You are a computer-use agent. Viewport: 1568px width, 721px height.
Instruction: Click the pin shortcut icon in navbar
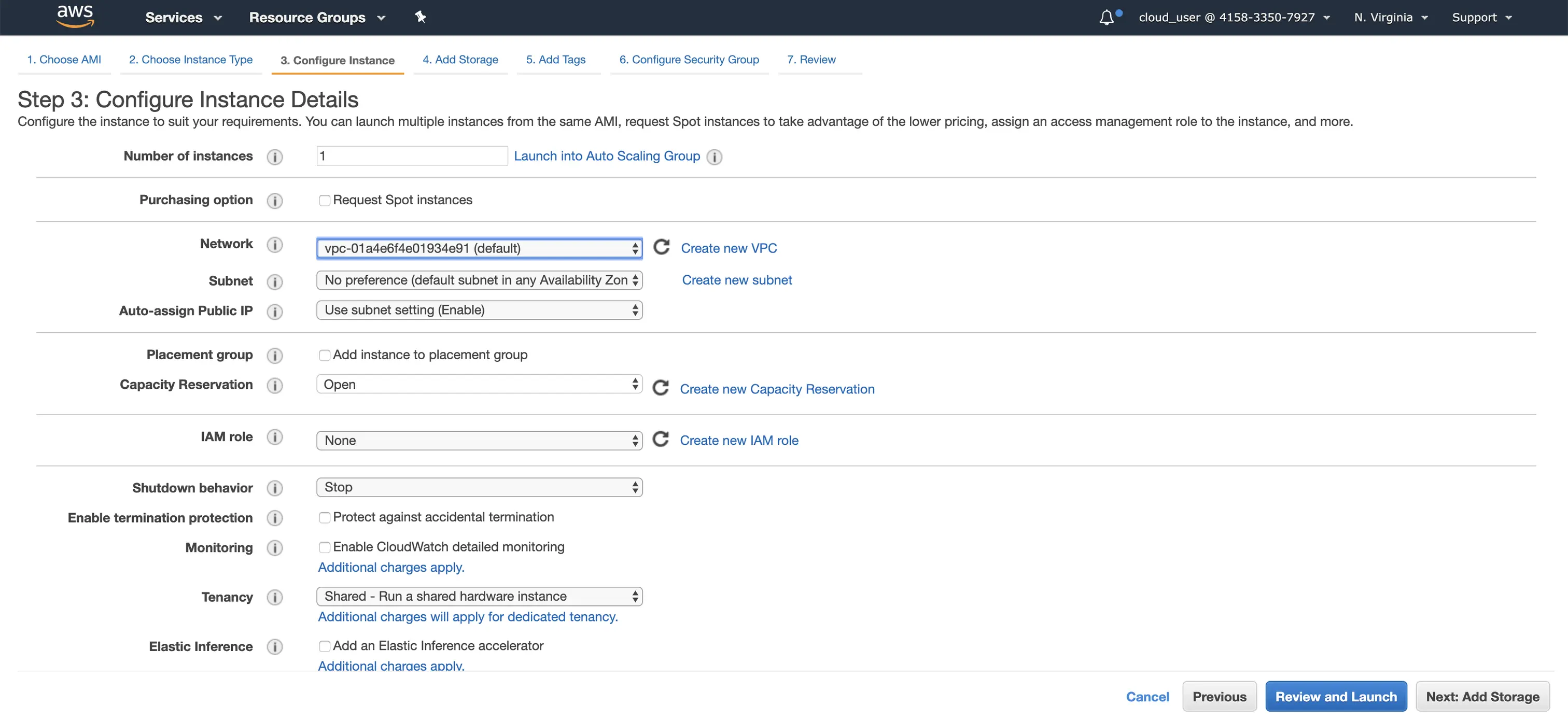coord(420,17)
